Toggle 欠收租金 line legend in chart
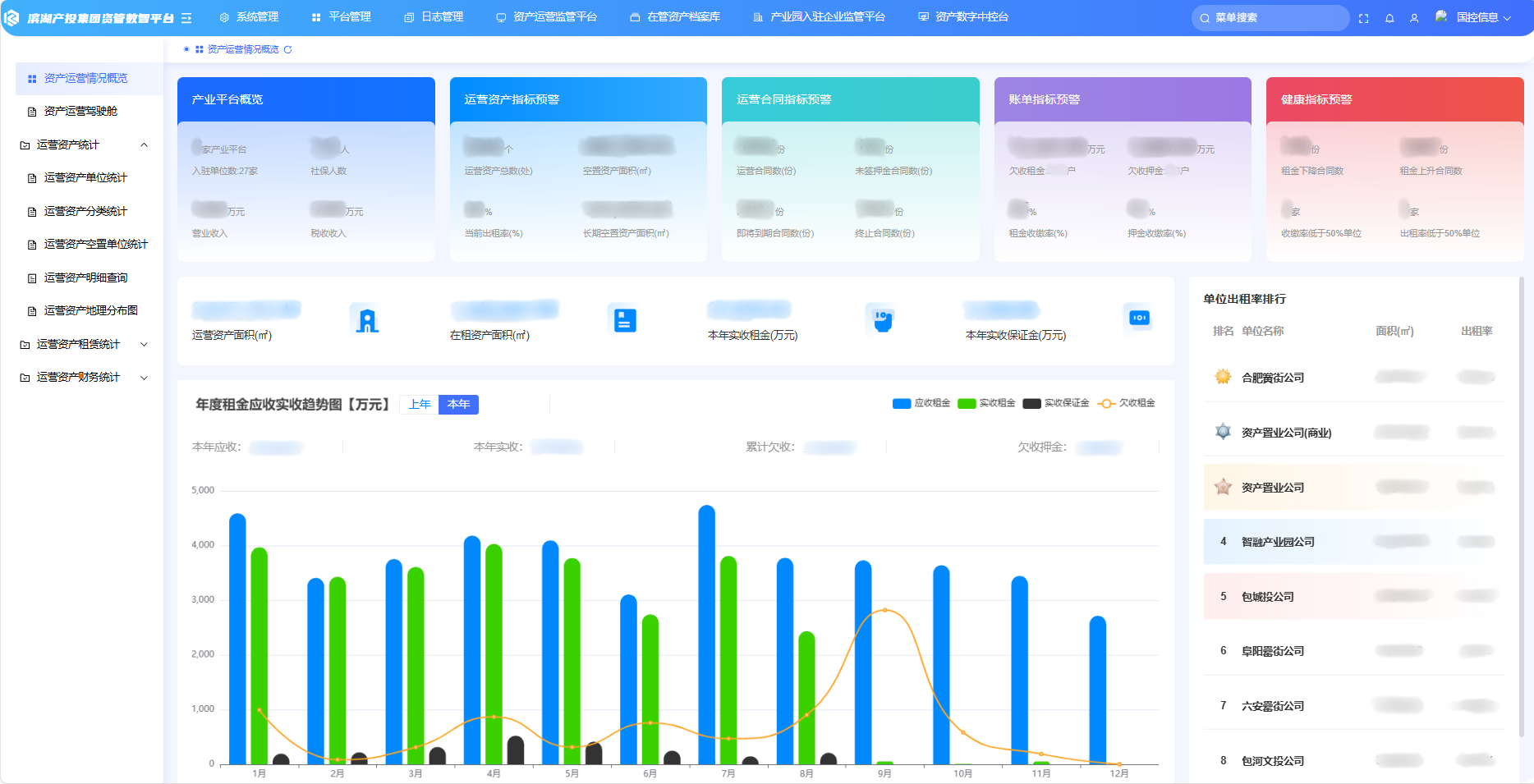1534x784 pixels. (1127, 403)
